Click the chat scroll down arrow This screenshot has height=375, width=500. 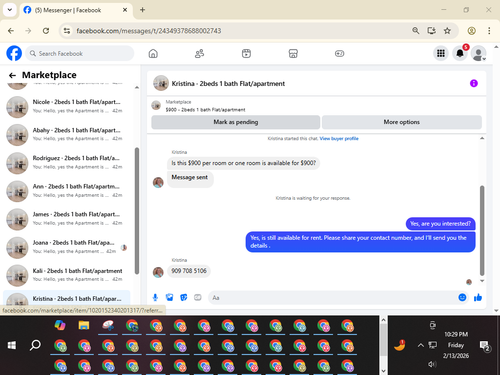[482, 281]
